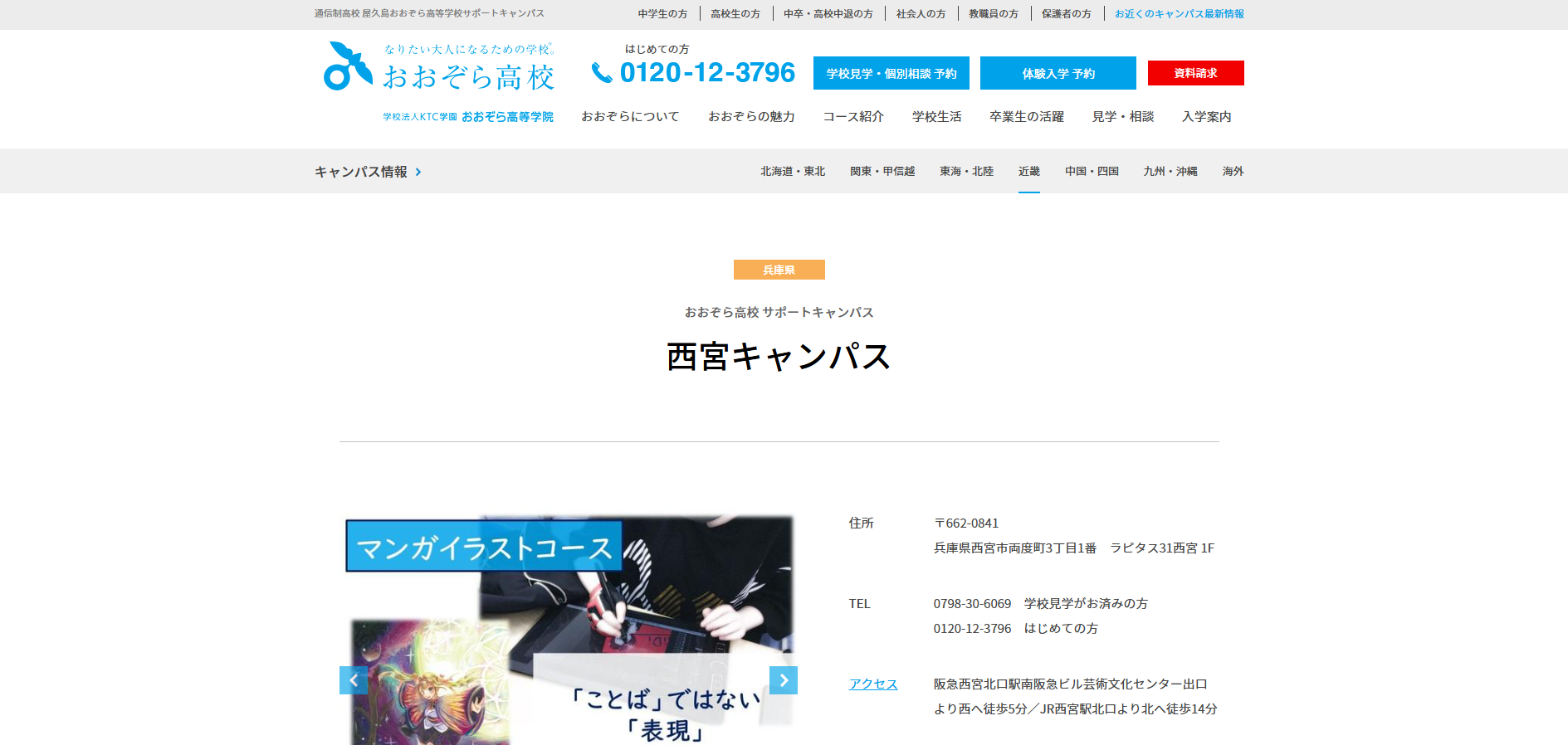
Task: Click the phone icon beside 0120-12-3796
Action: 601,73
